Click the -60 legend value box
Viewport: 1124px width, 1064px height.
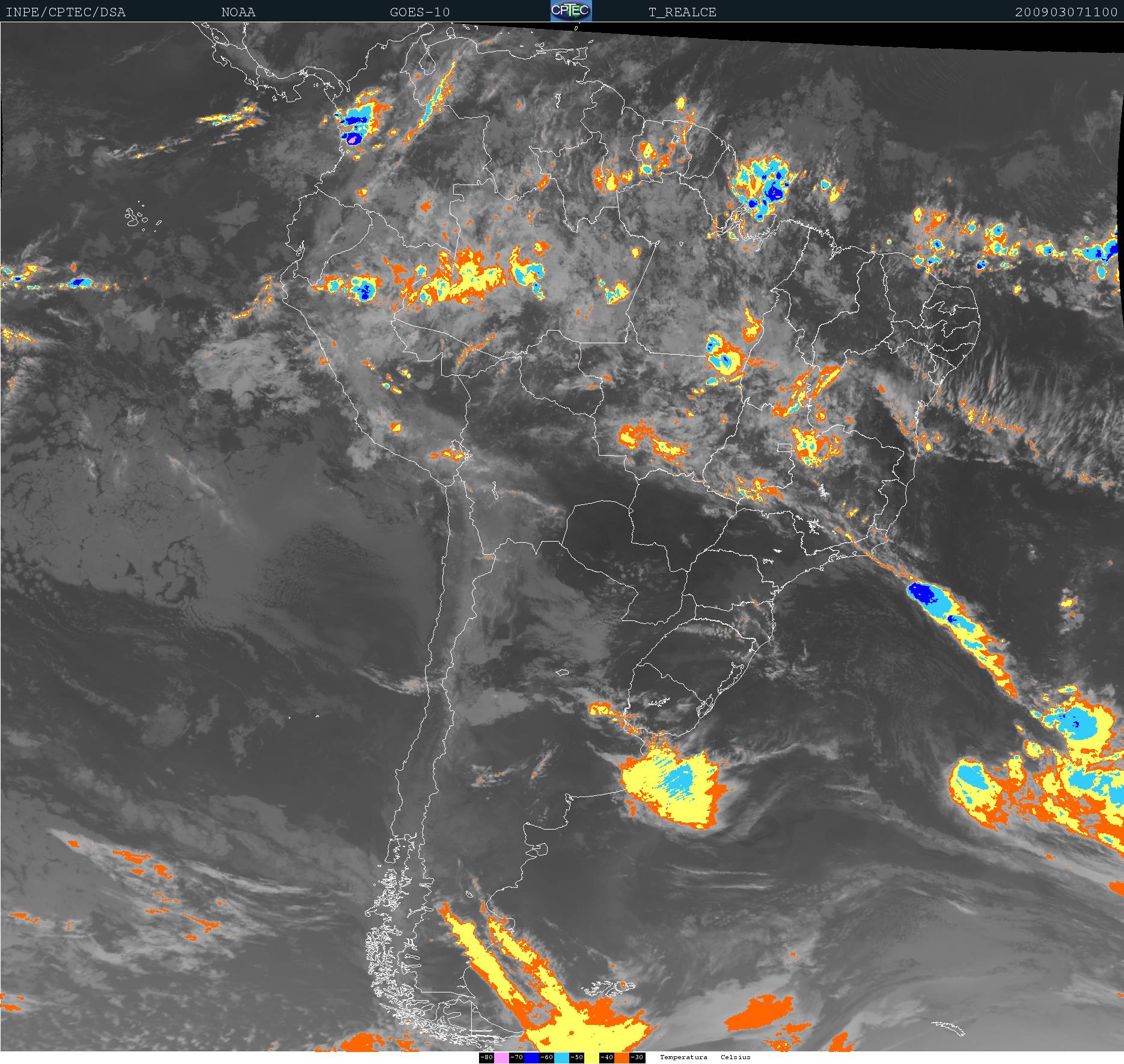coord(546,1057)
